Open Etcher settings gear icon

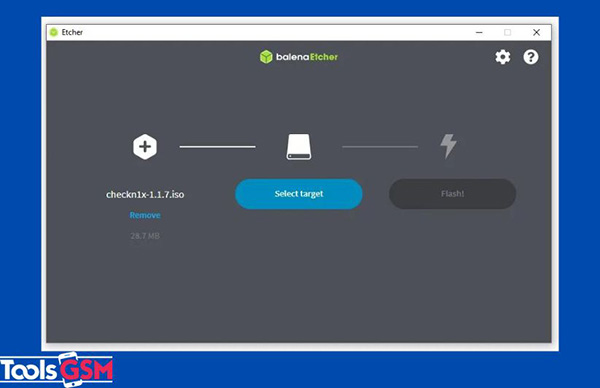(x=502, y=57)
